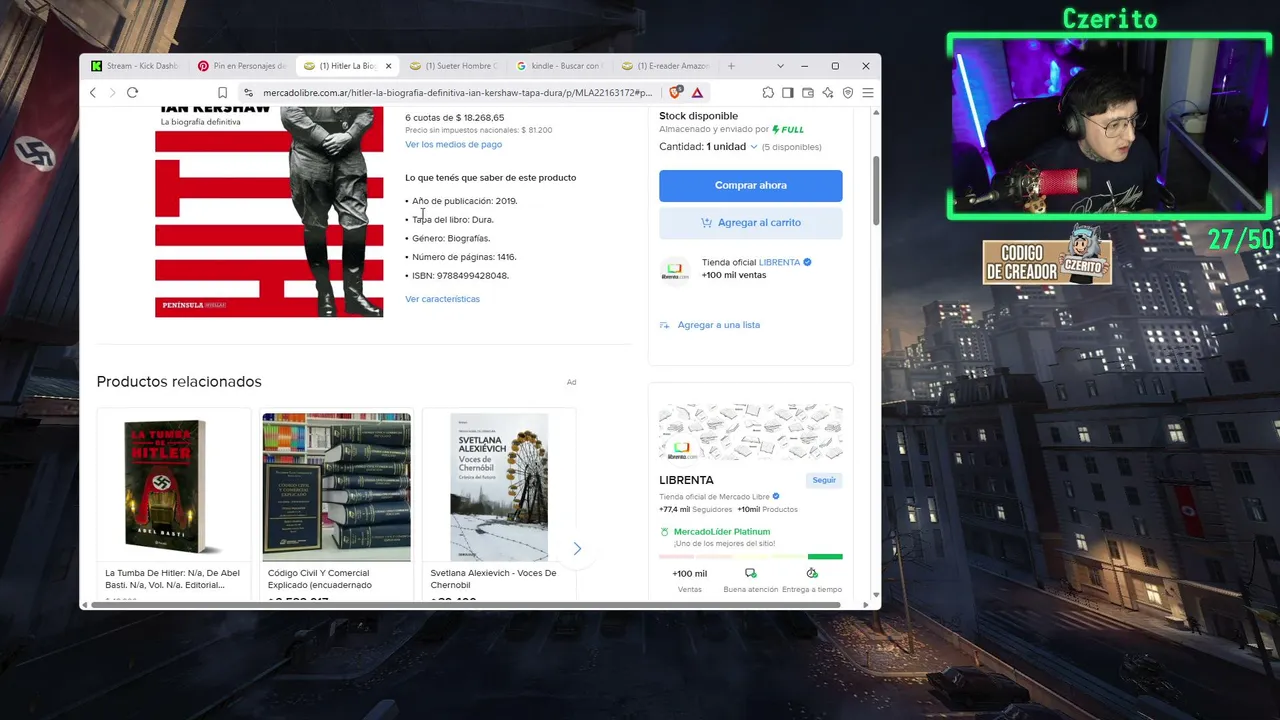Click the page vertical scrollbar thumb
The height and width of the screenshot is (720, 1280).
click(x=877, y=190)
